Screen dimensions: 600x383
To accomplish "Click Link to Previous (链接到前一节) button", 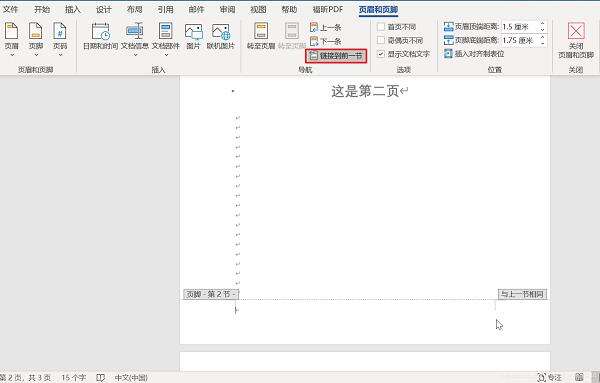I will coord(336,56).
